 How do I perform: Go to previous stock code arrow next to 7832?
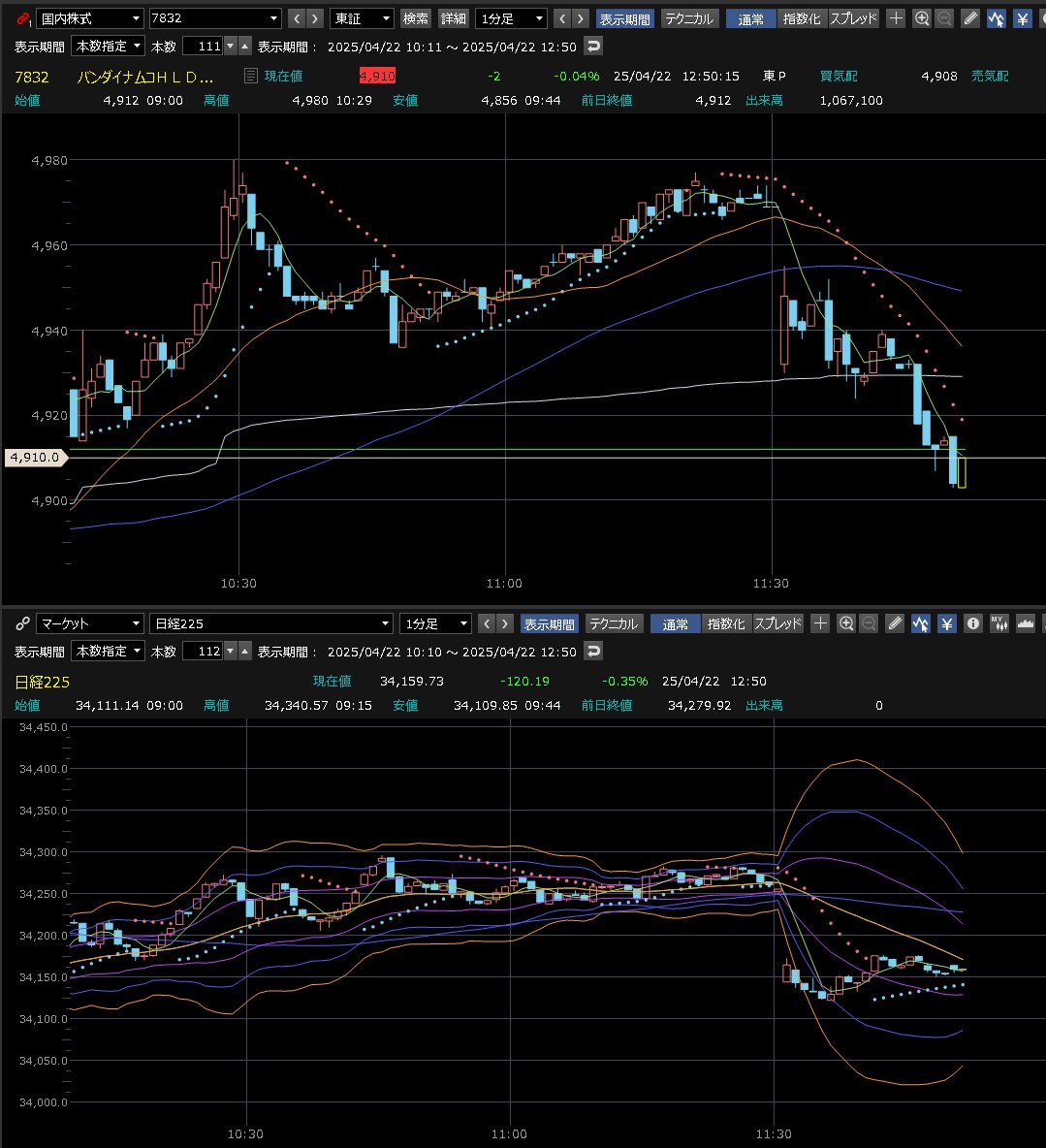[x=297, y=18]
